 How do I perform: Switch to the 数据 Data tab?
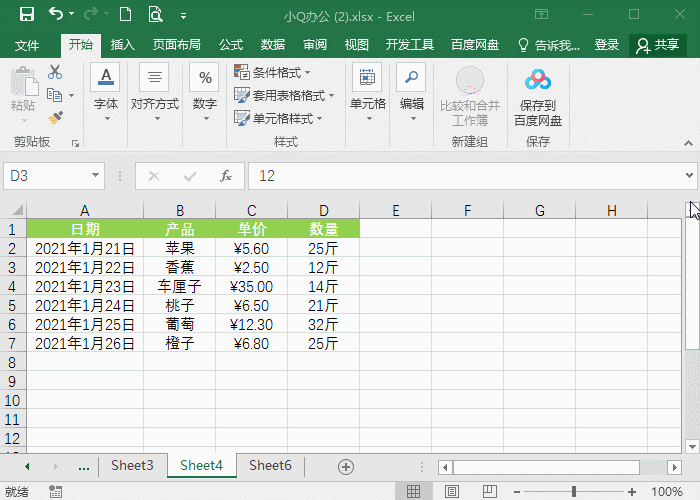tap(273, 45)
